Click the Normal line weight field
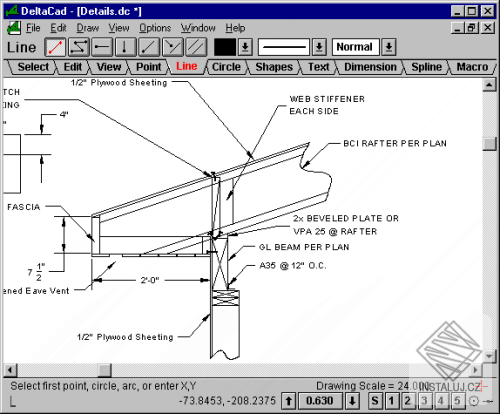Viewport: 500px width, 414px height. tap(355, 47)
